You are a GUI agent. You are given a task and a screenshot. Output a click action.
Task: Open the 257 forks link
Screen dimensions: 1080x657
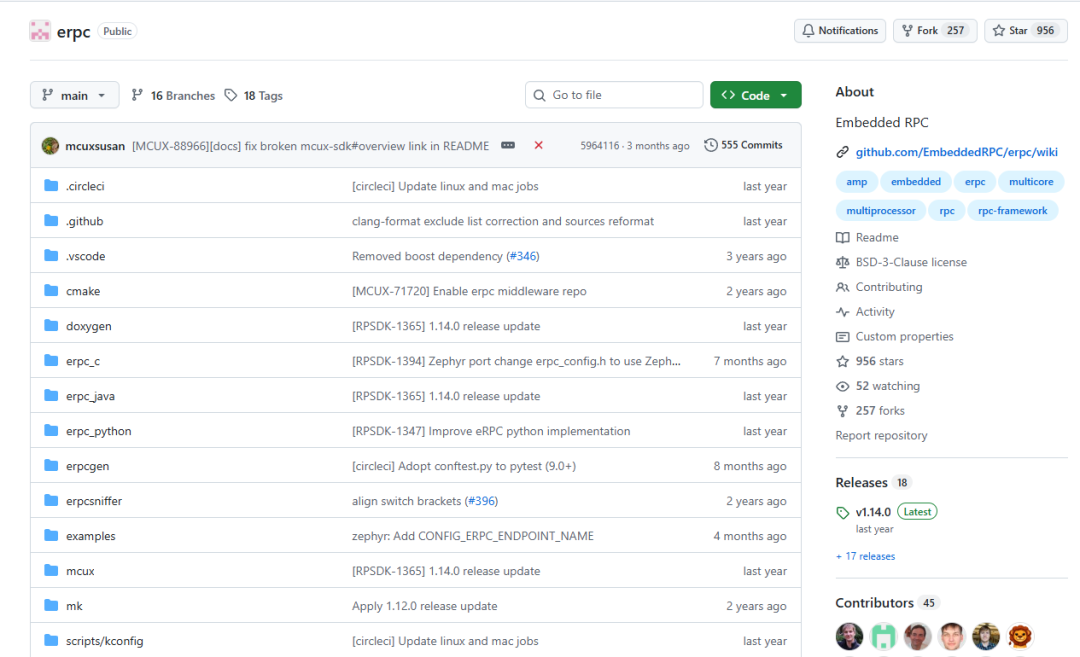coord(871,411)
